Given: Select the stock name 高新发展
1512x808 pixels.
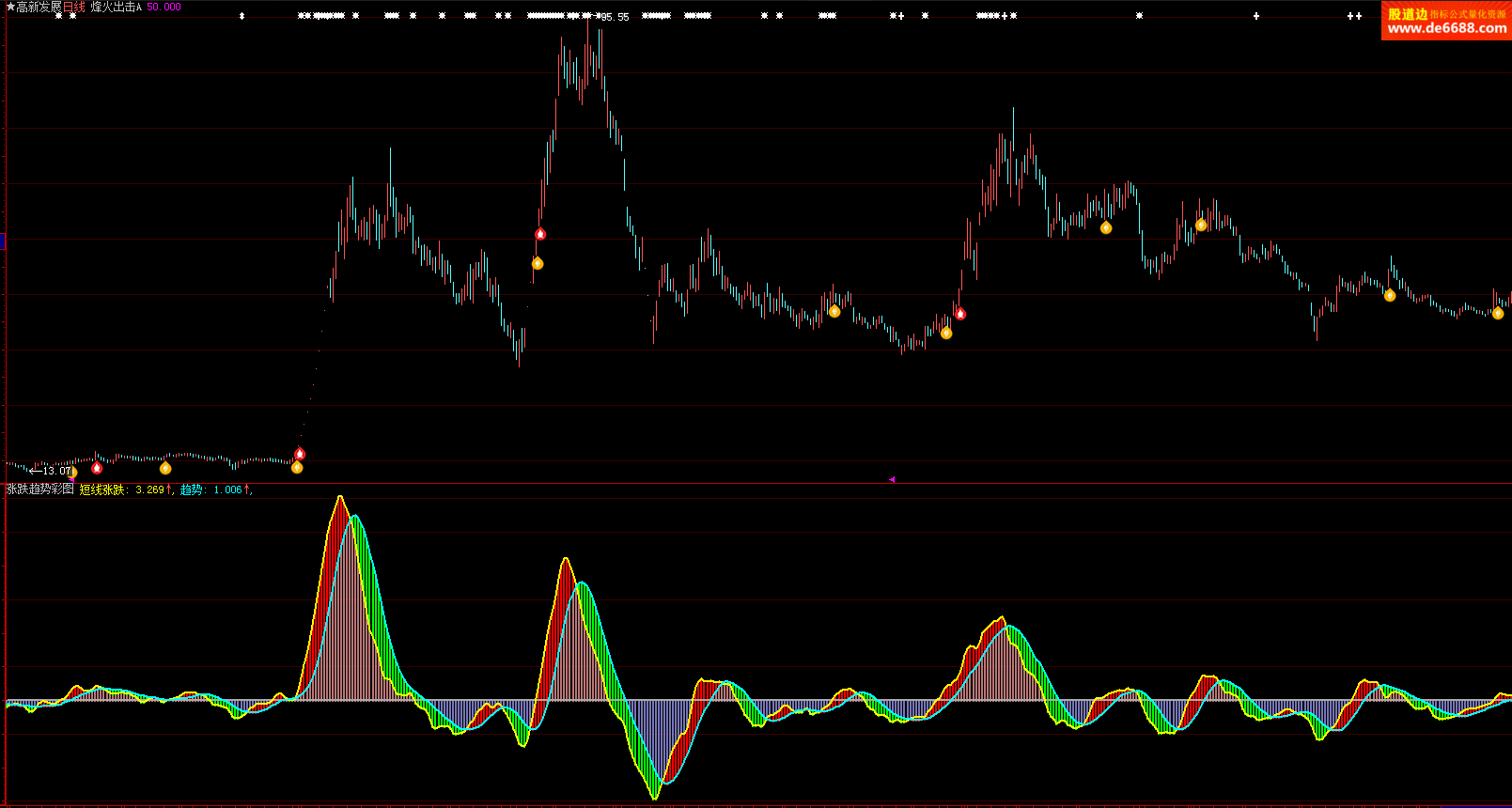Looking at the screenshot, I should [39, 7].
